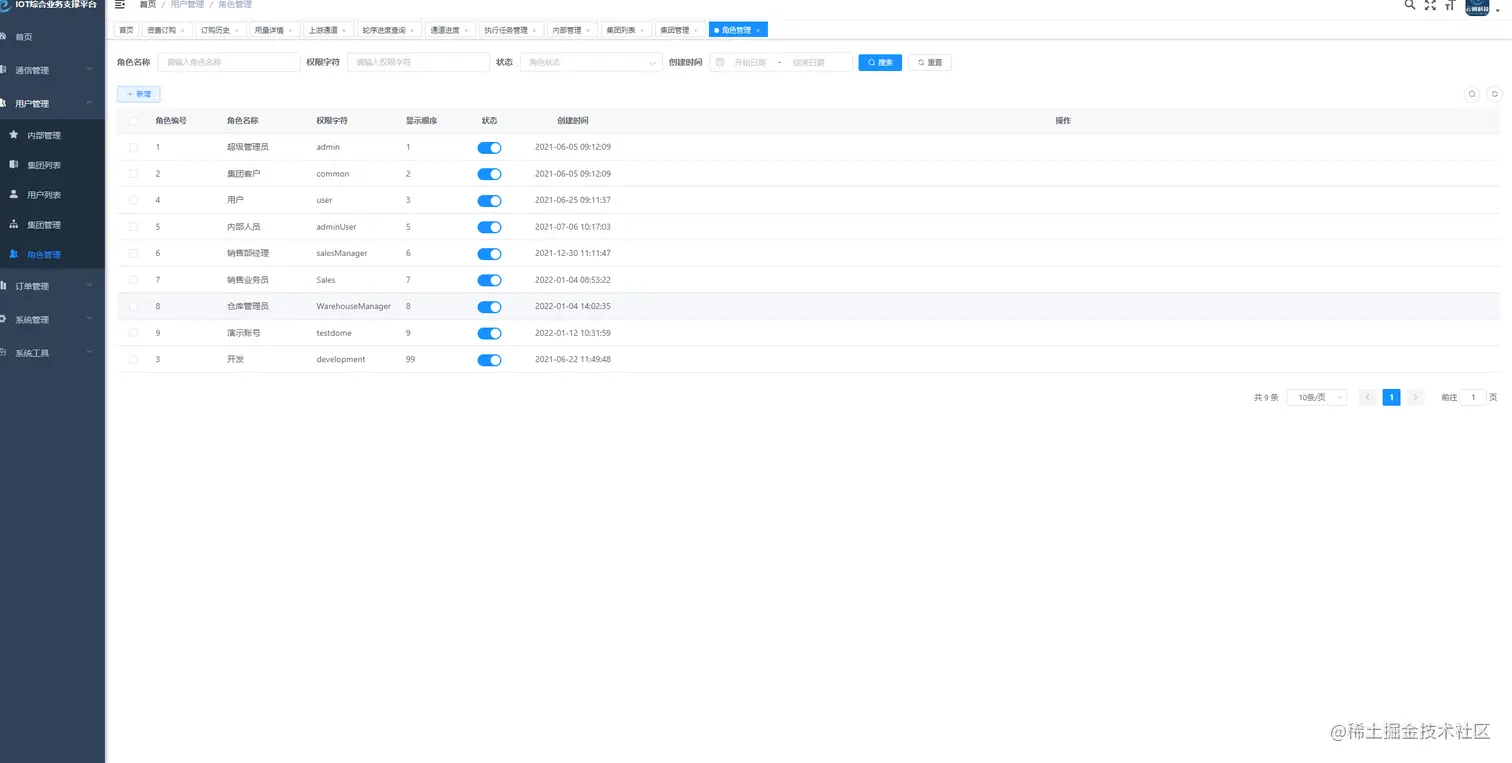The image size is (1512, 763).
Task: Click the 重置 reset button
Action: click(x=930, y=62)
